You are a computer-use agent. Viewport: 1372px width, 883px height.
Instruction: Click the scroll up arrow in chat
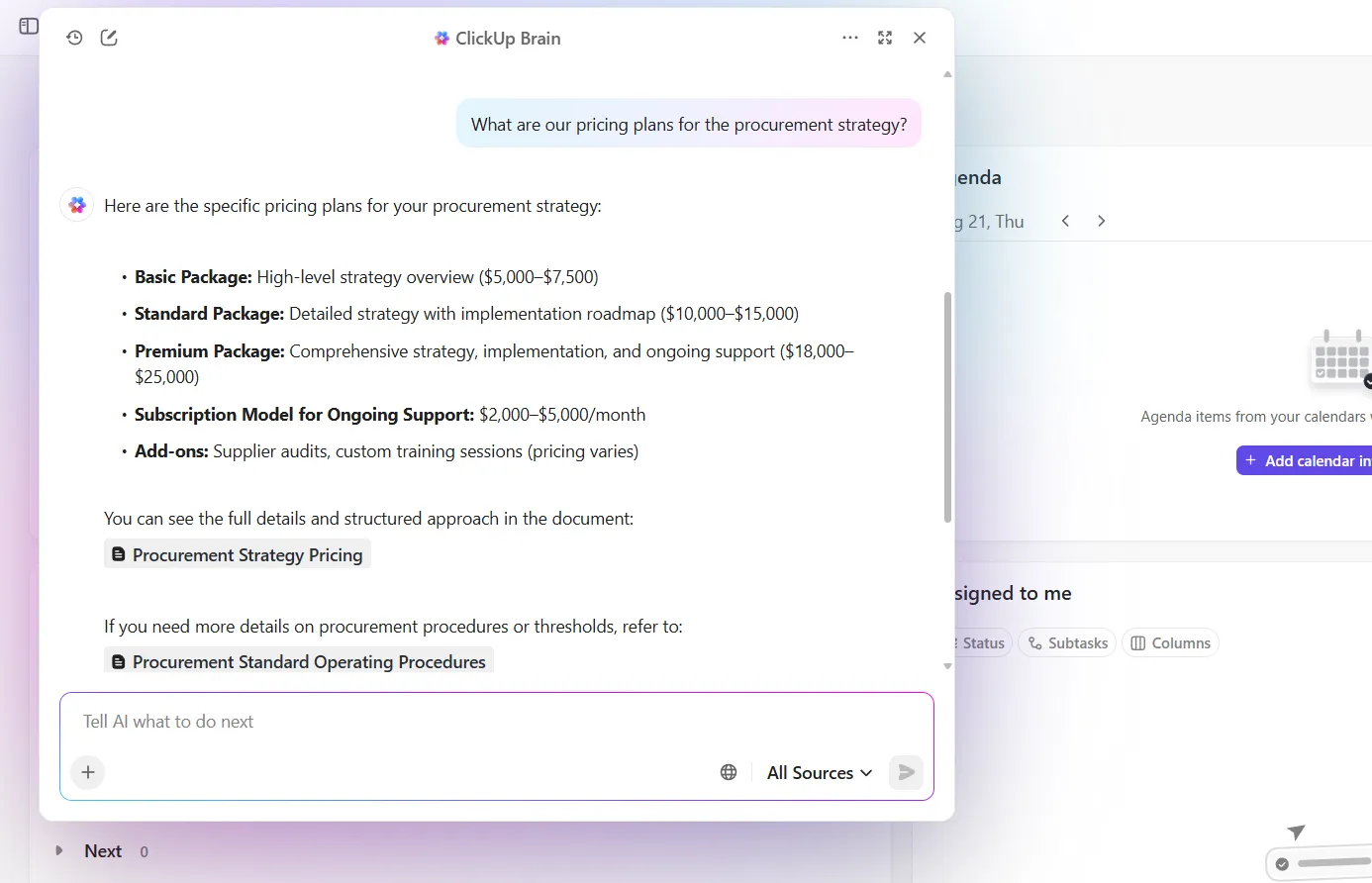pos(947,74)
